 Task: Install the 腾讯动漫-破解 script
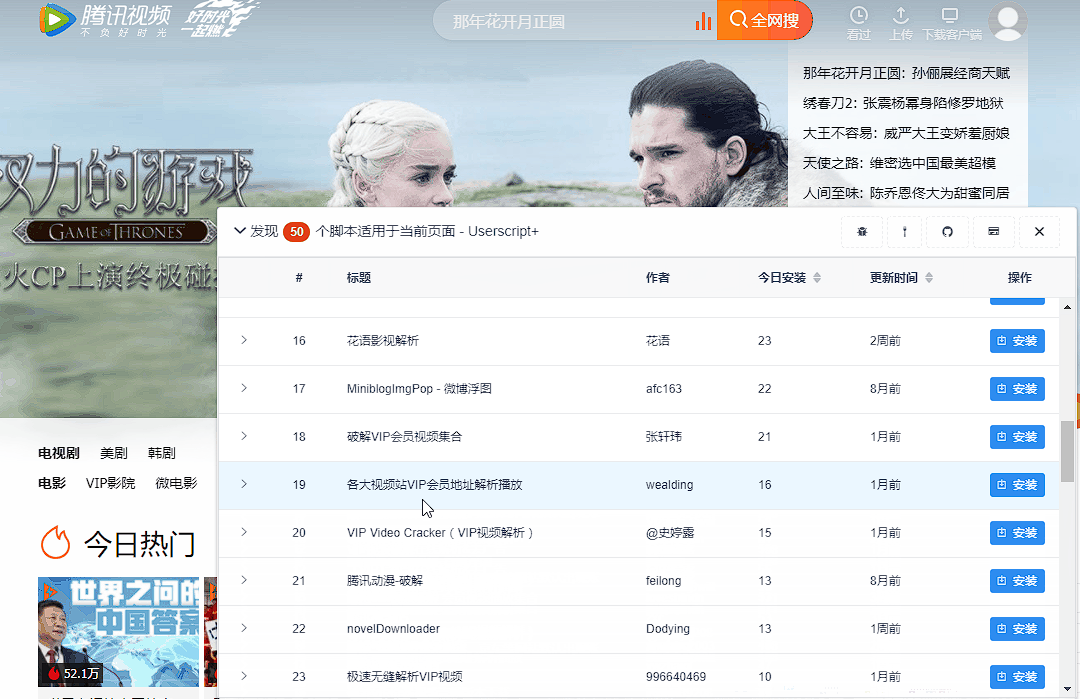(x=1017, y=581)
